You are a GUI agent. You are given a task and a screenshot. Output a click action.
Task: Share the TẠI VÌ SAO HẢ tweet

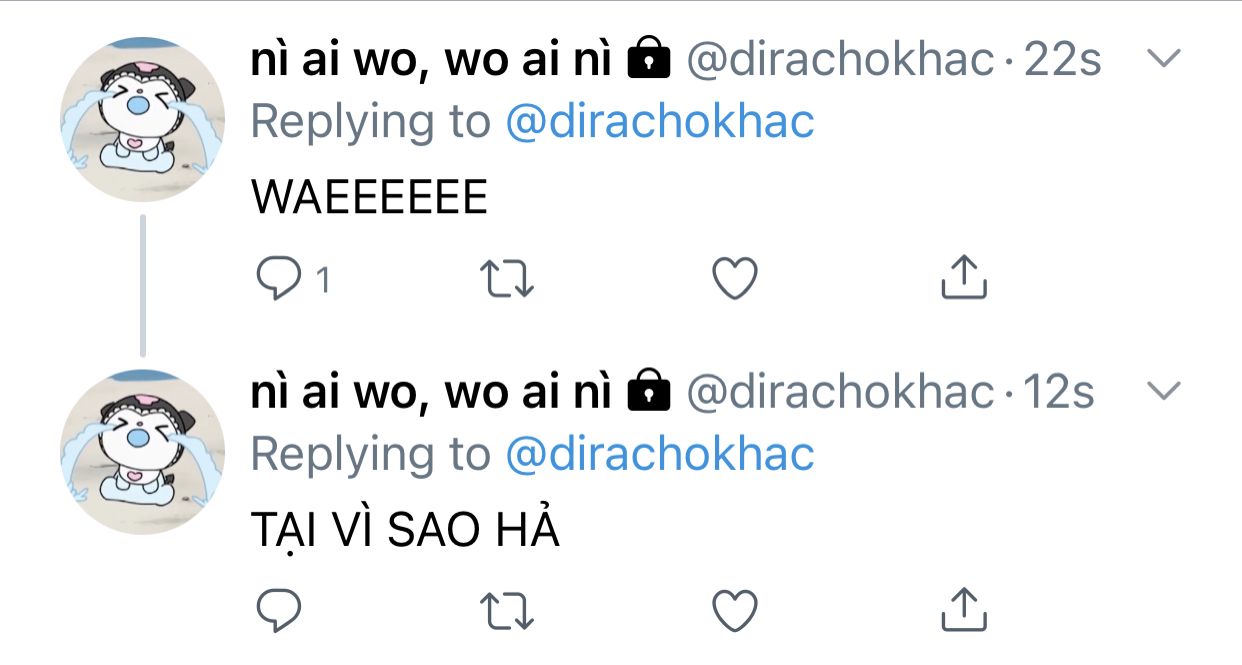click(x=964, y=607)
